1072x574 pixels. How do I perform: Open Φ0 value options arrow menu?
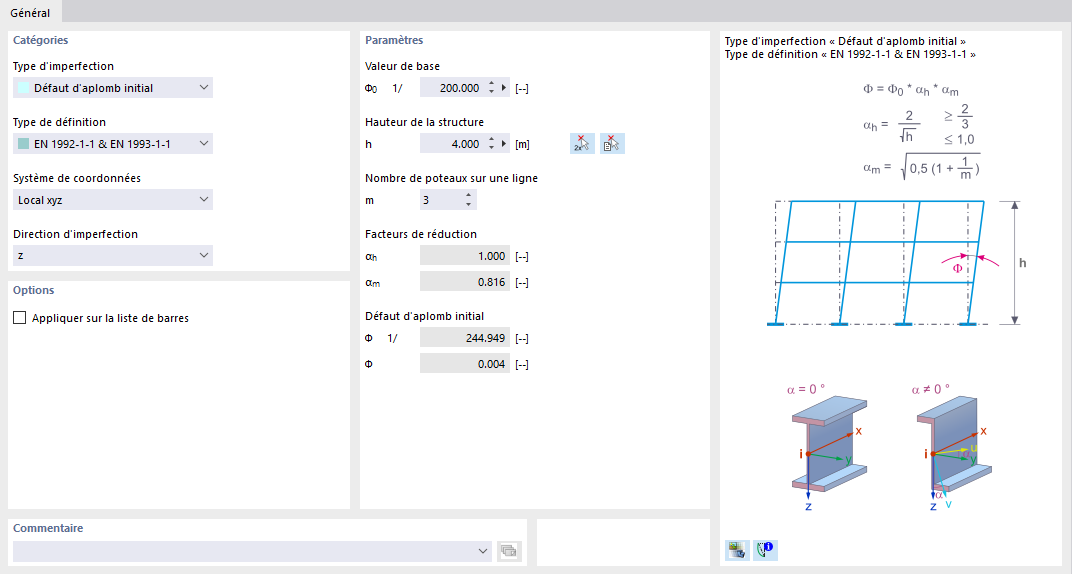504,87
